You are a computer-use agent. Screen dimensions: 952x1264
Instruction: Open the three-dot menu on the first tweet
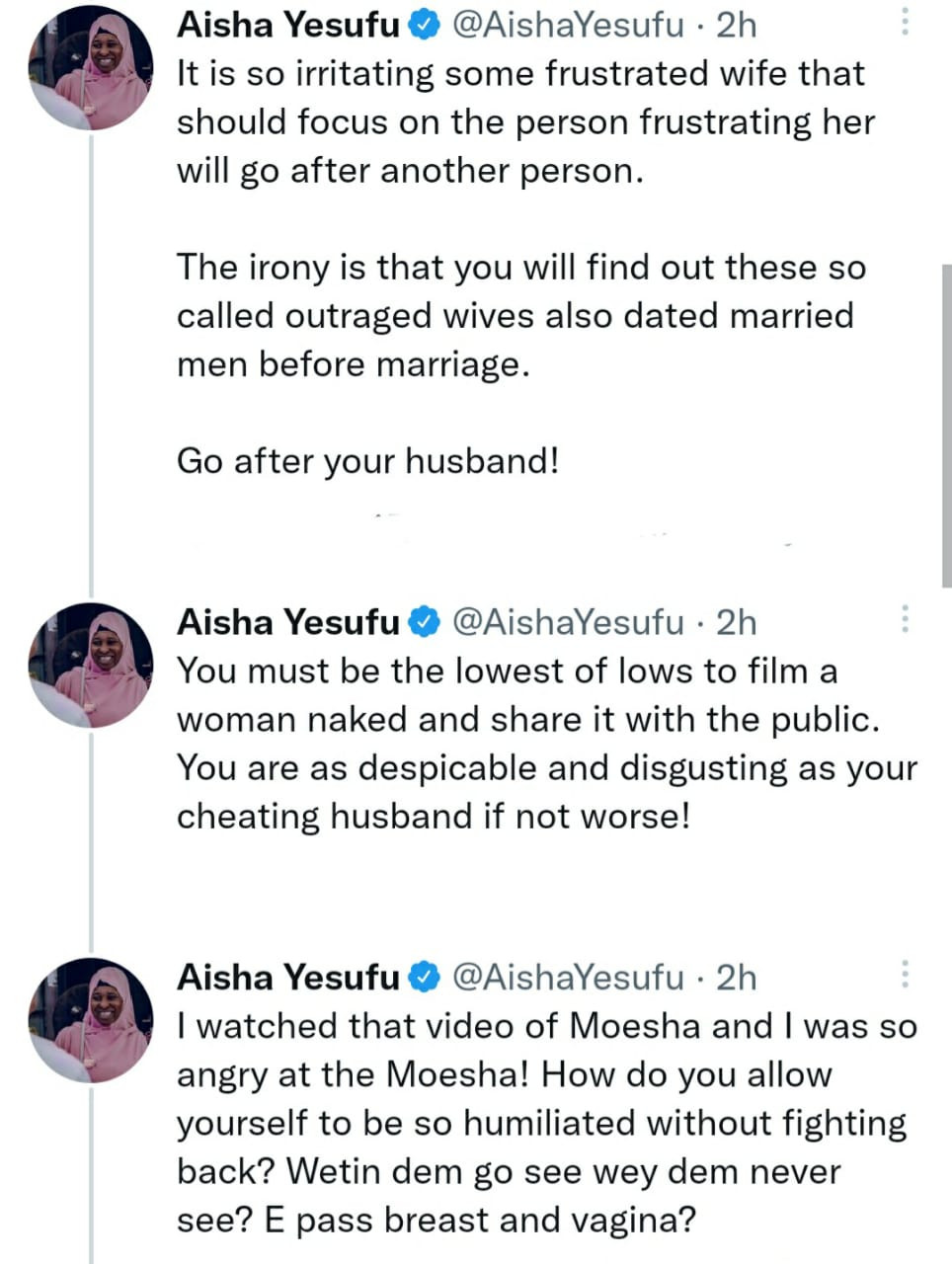[x=905, y=22]
